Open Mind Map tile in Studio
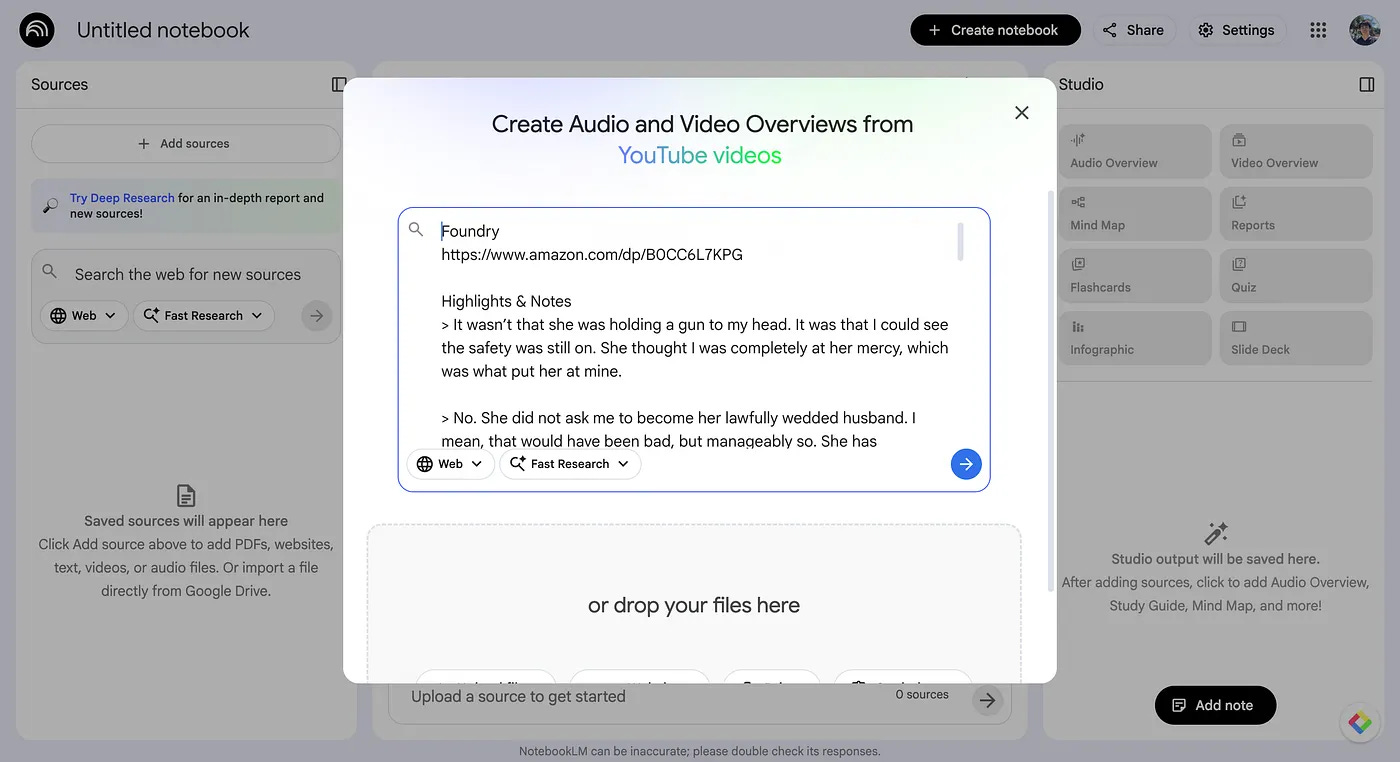The width and height of the screenshot is (1400, 762). (1135, 213)
